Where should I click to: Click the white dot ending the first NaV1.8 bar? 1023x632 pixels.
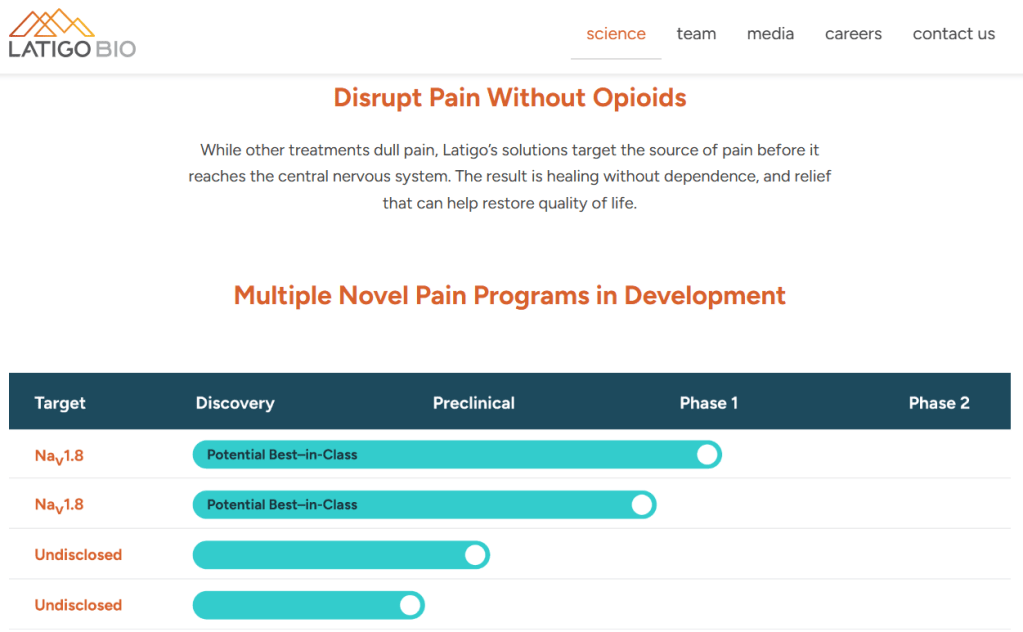[707, 455]
